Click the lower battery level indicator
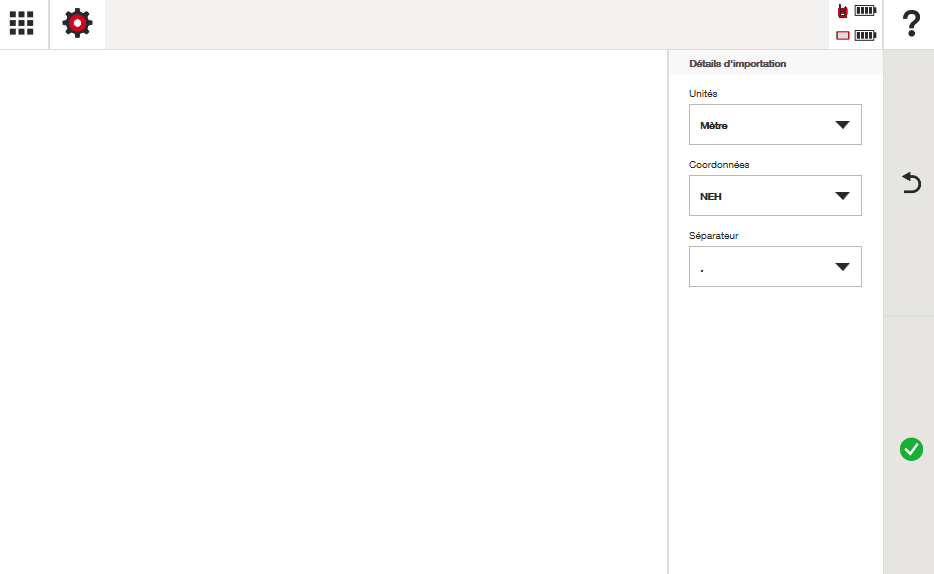This screenshot has width=934, height=574. (865, 35)
